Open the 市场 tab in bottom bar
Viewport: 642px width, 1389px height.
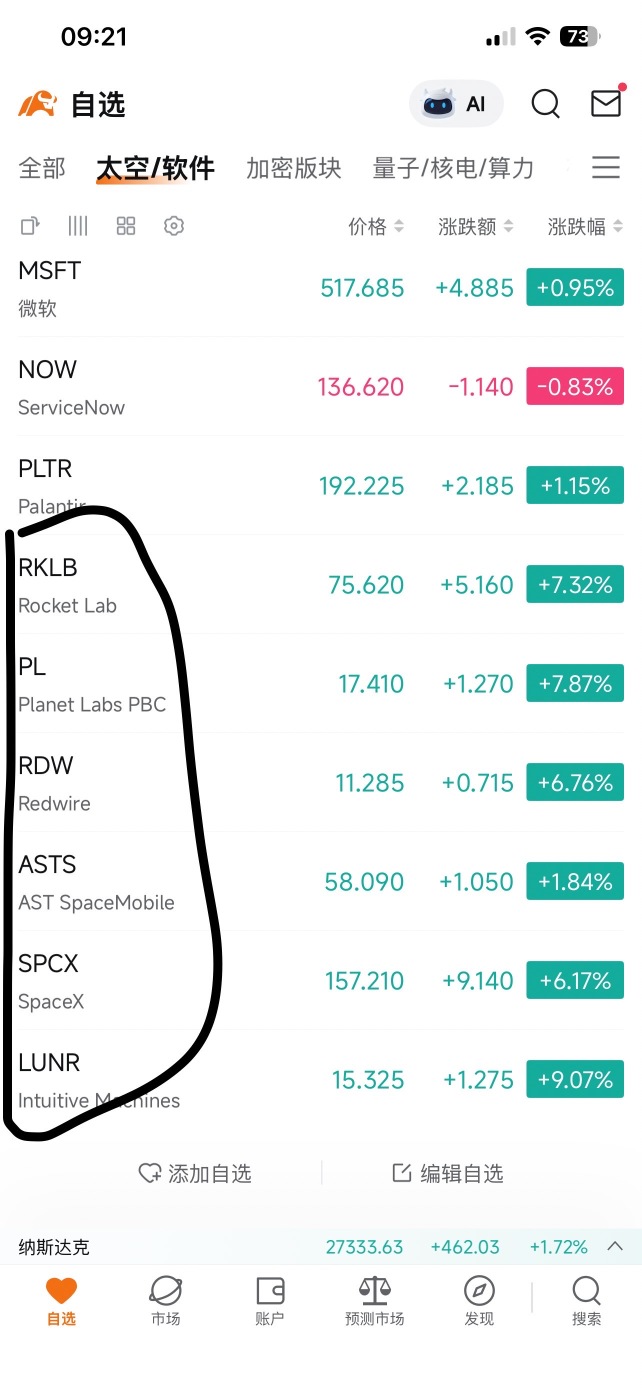click(x=166, y=1302)
